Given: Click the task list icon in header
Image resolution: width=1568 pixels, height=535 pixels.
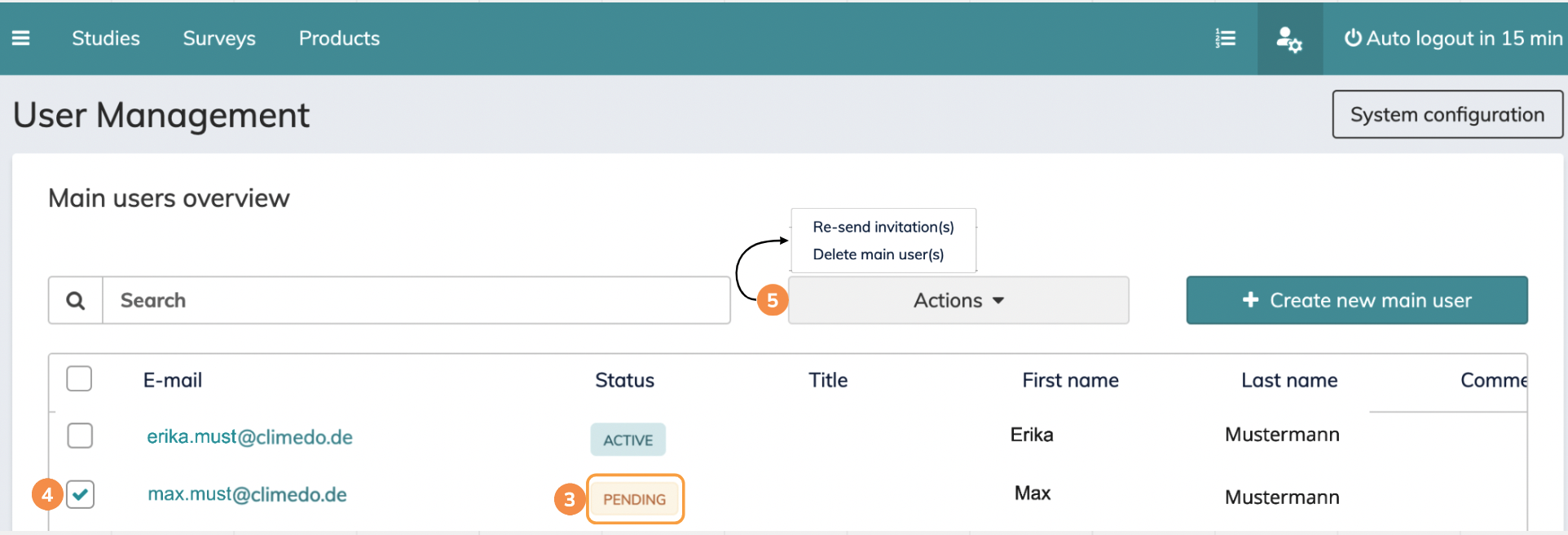Looking at the screenshot, I should click(1225, 38).
